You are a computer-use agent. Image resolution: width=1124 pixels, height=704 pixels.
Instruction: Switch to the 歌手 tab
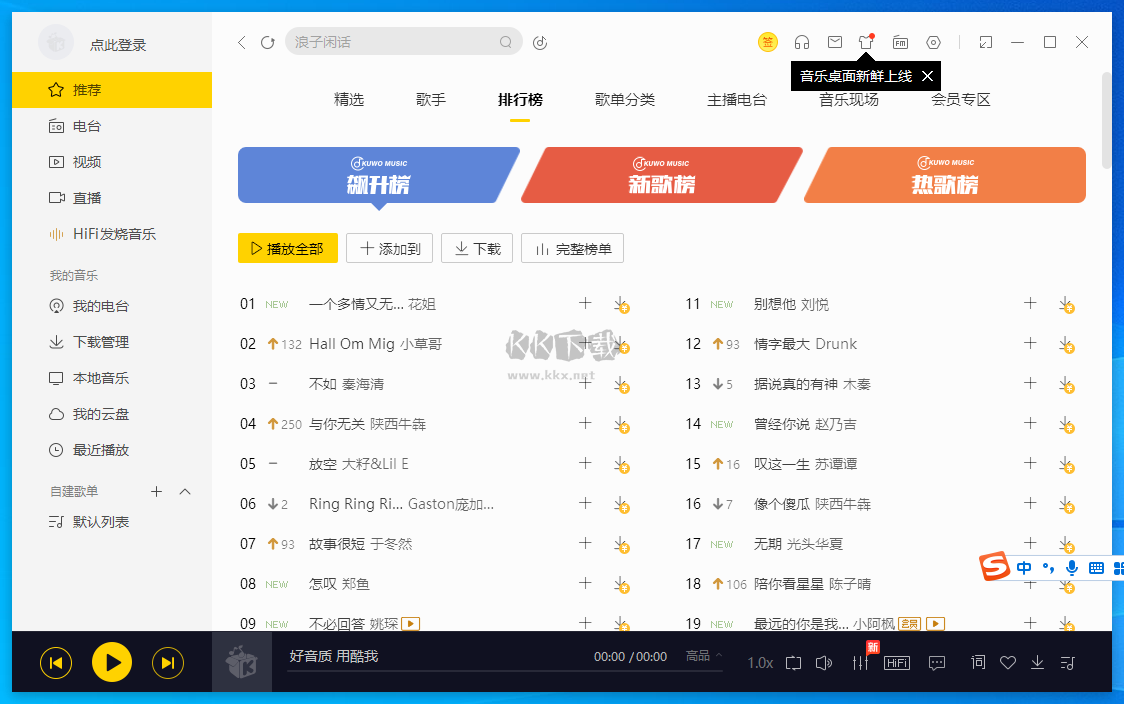[430, 100]
